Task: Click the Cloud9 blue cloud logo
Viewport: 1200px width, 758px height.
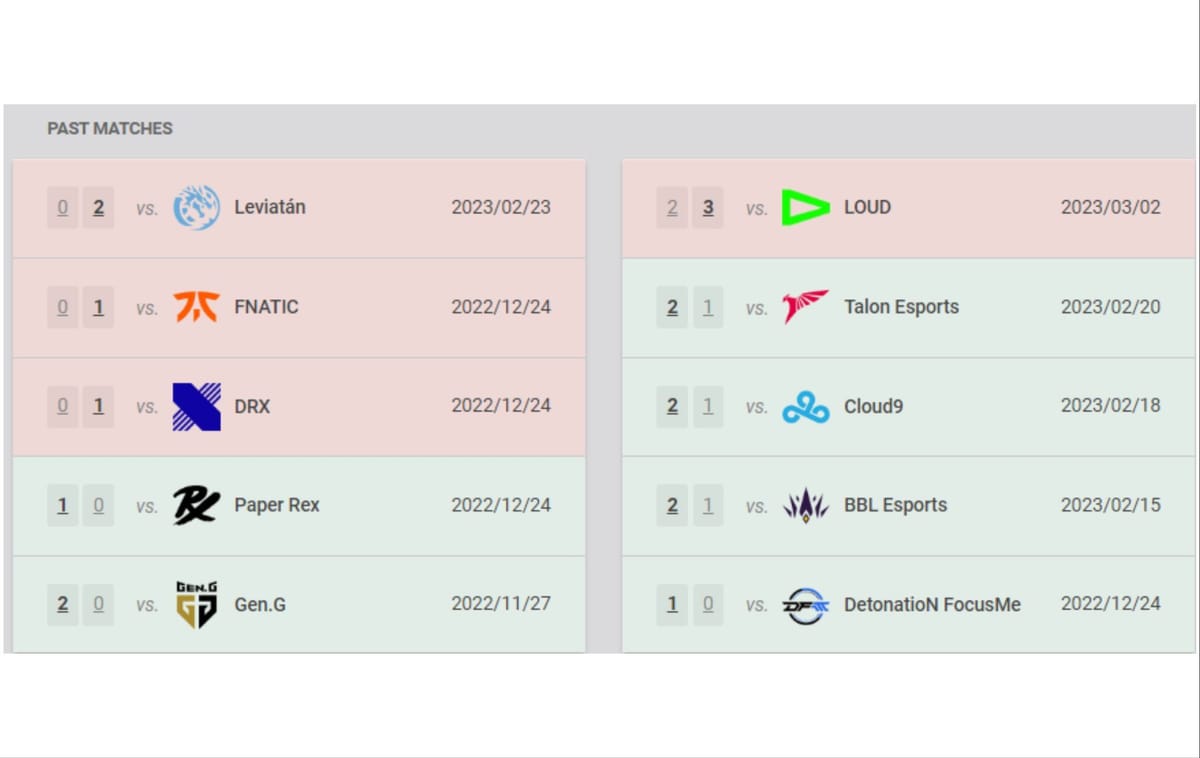Action: 805,406
